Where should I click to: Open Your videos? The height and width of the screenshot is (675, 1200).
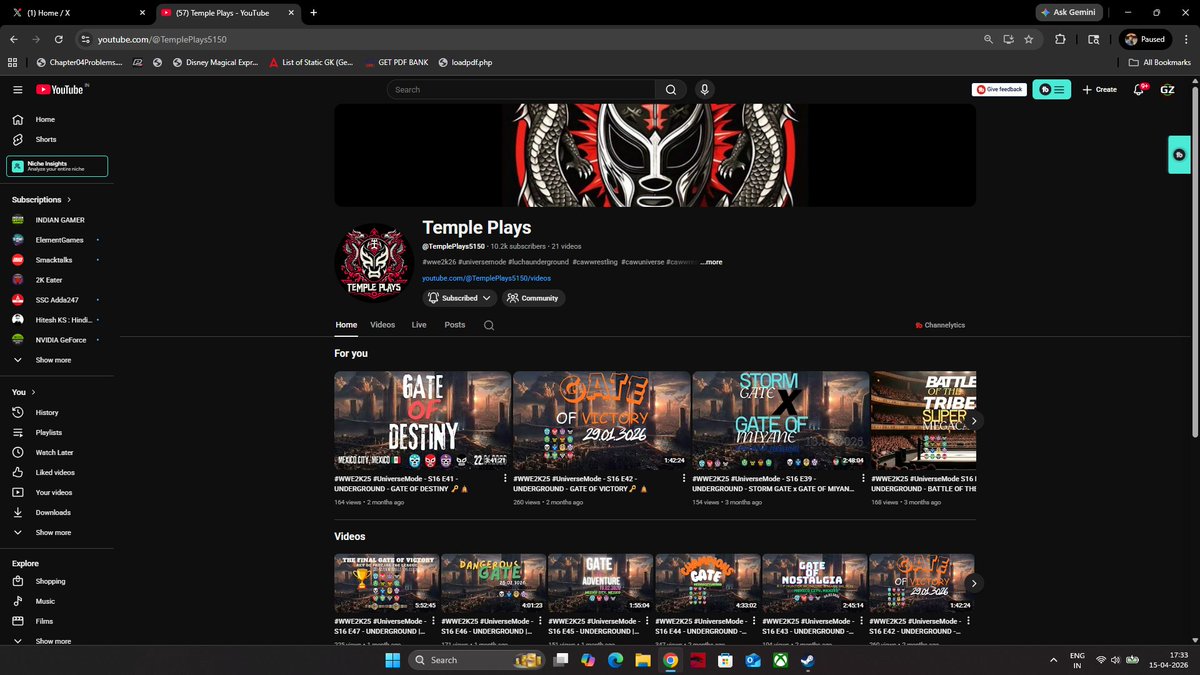(x=54, y=492)
